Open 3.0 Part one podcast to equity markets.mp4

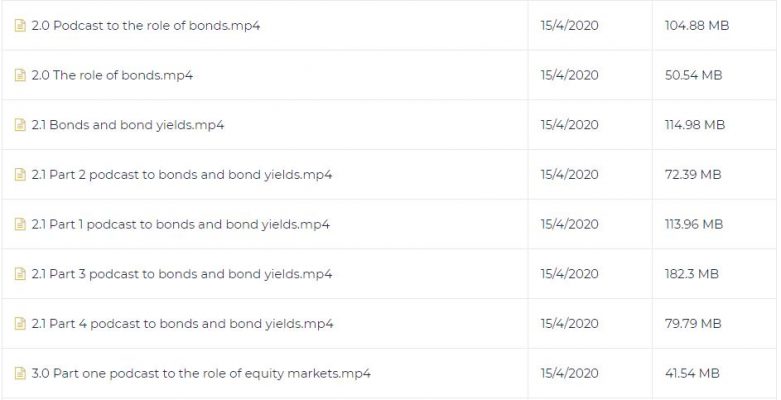click(201, 374)
